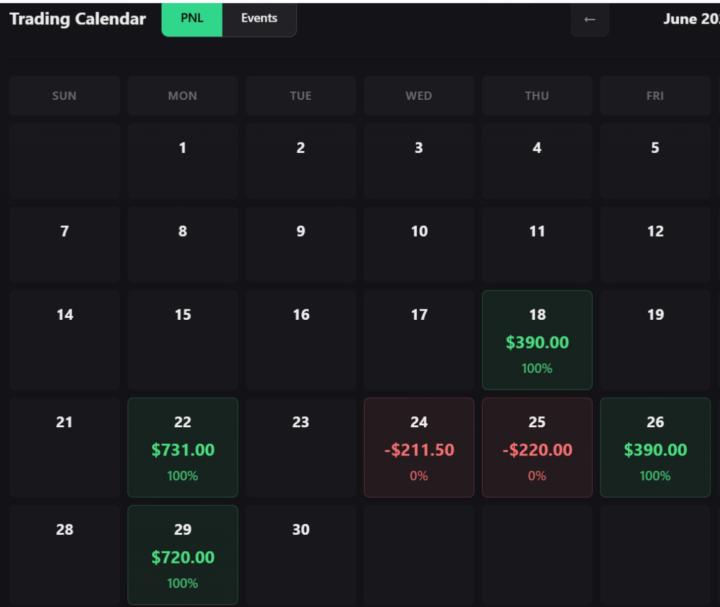The height and width of the screenshot is (607, 720).
Task: Select day 15 in the calendar
Action: [183, 340]
